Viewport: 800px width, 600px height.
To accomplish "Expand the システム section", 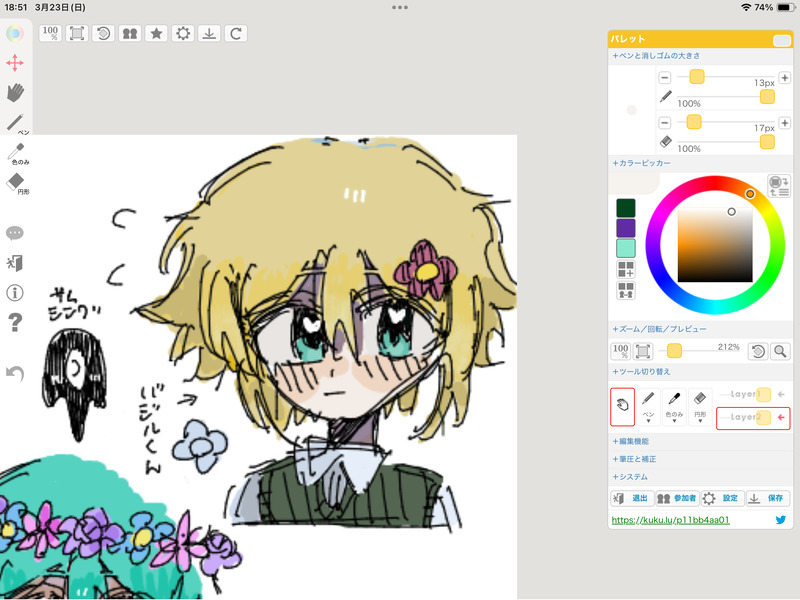I will [630, 477].
